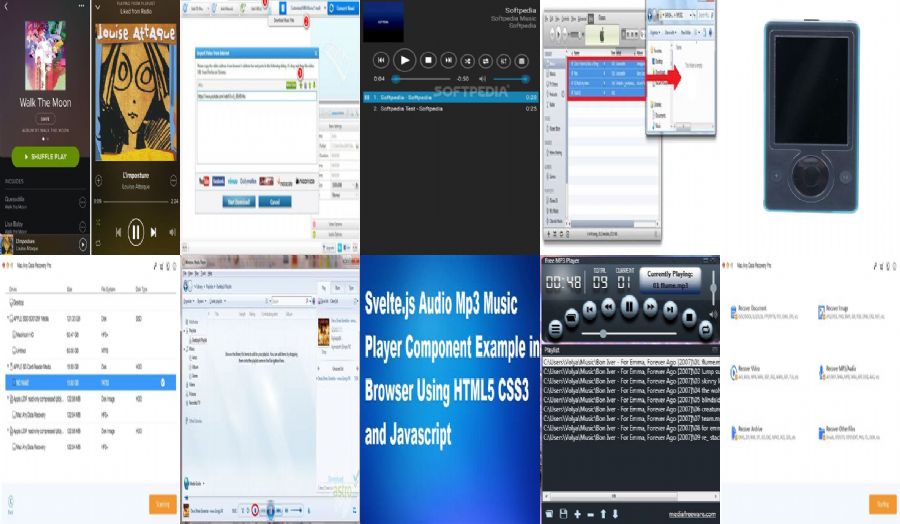Click the Play button in Softpedia player
Image resolution: width=900 pixels, height=524 pixels.
pos(404,60)
